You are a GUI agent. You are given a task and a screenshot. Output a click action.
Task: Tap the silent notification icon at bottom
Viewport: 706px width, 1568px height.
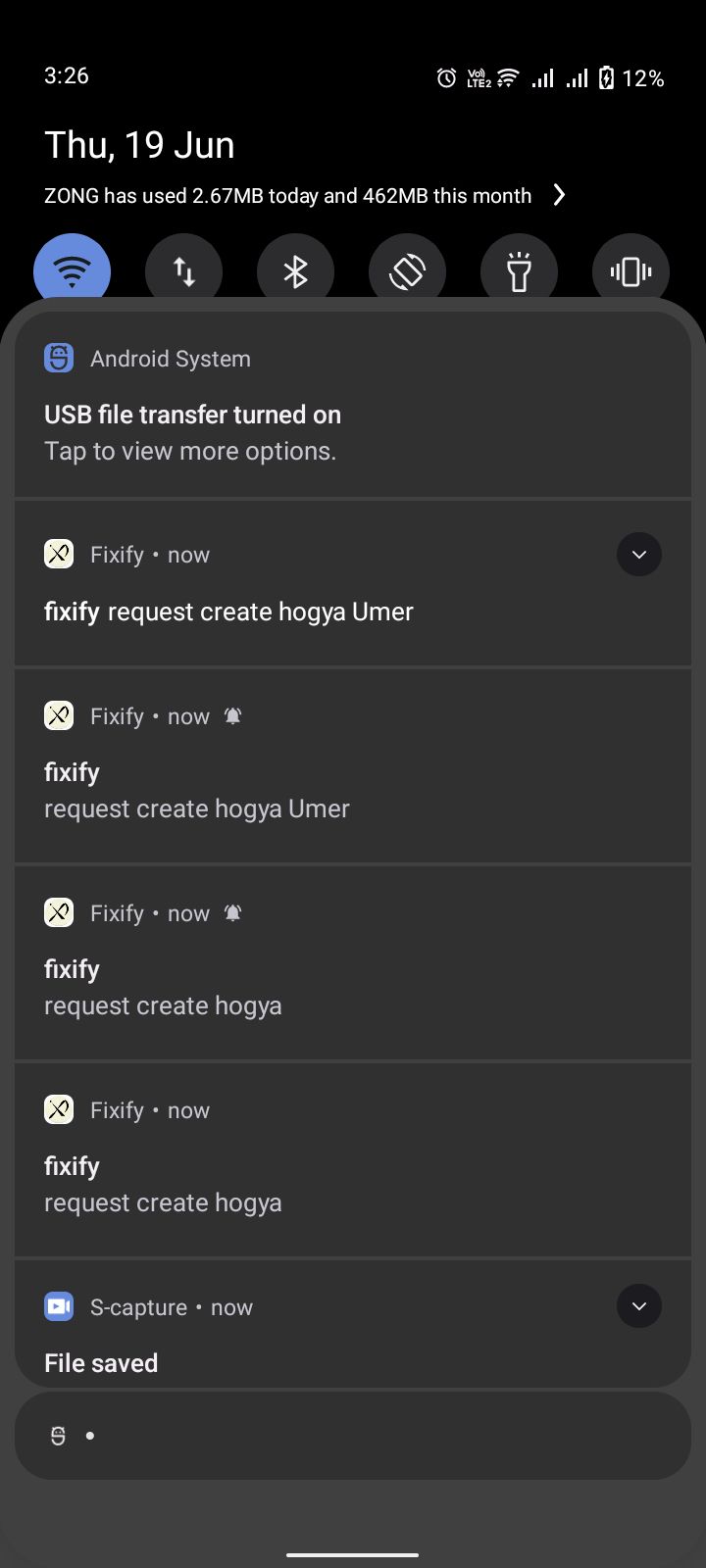(x=59, y=1436)
